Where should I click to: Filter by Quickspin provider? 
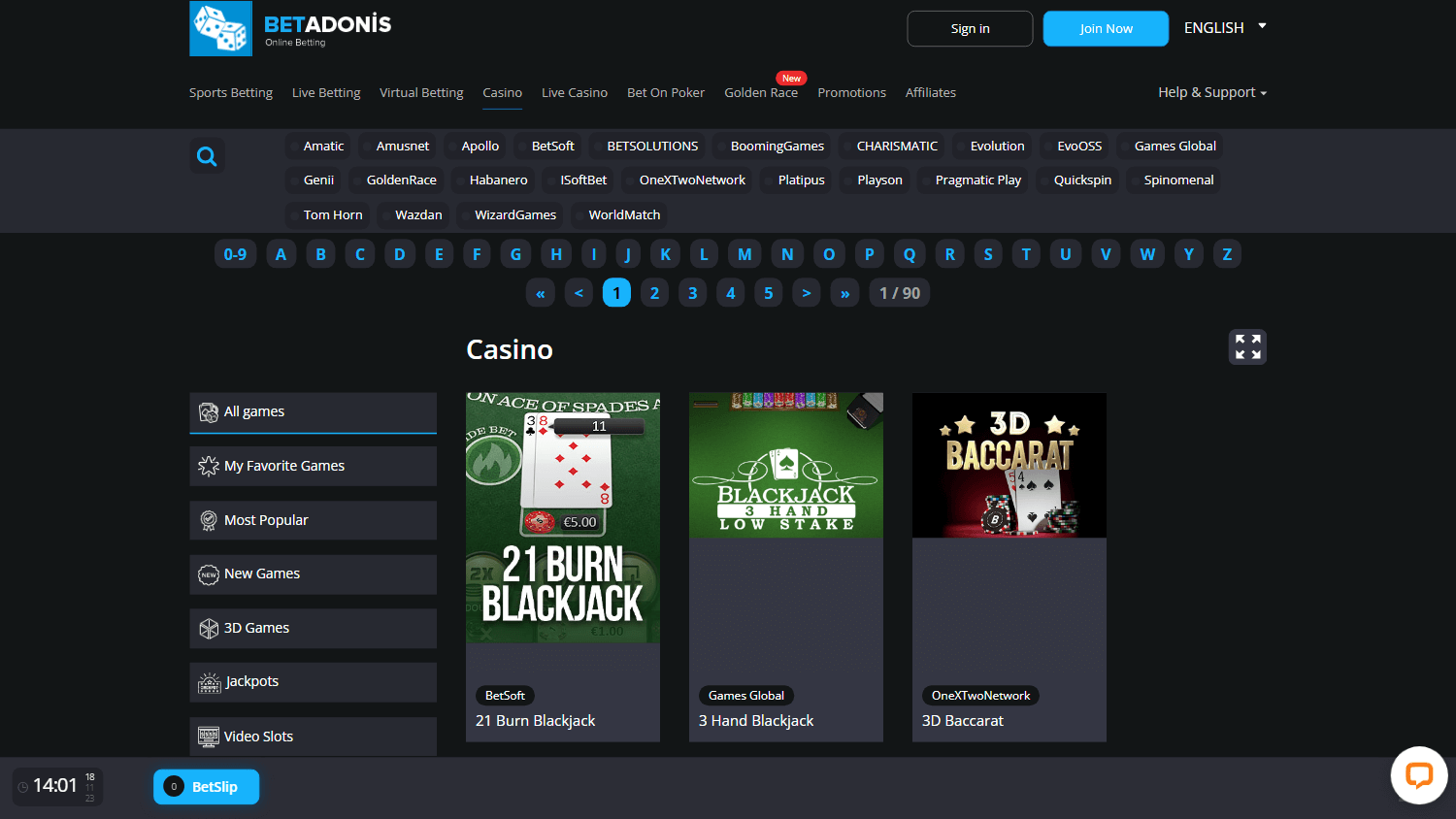1077,180
